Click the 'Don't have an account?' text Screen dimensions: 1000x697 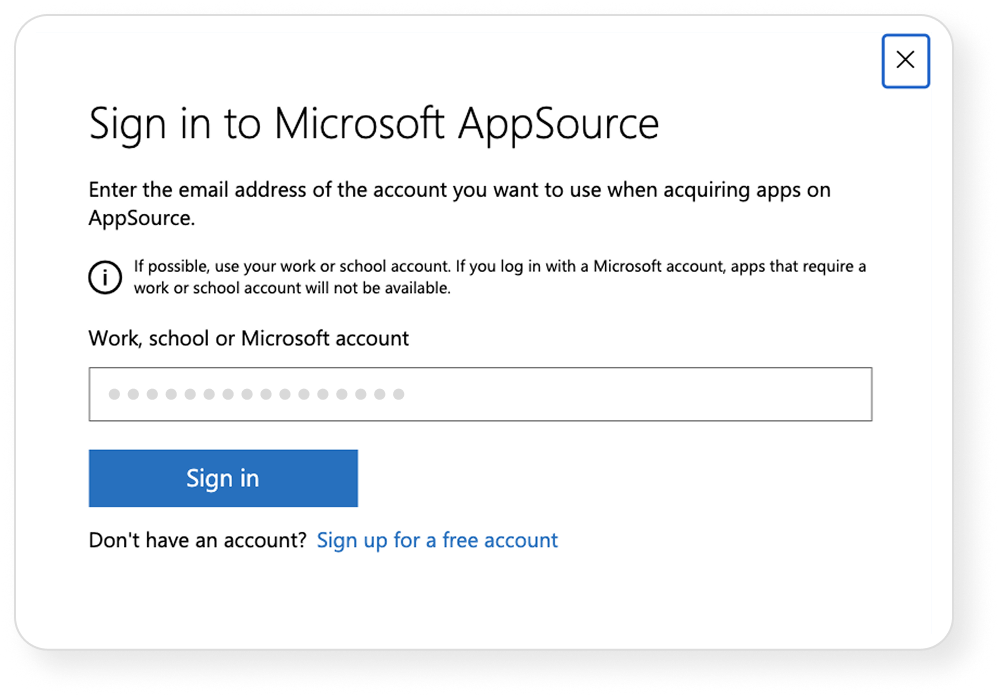click(198, 540)
